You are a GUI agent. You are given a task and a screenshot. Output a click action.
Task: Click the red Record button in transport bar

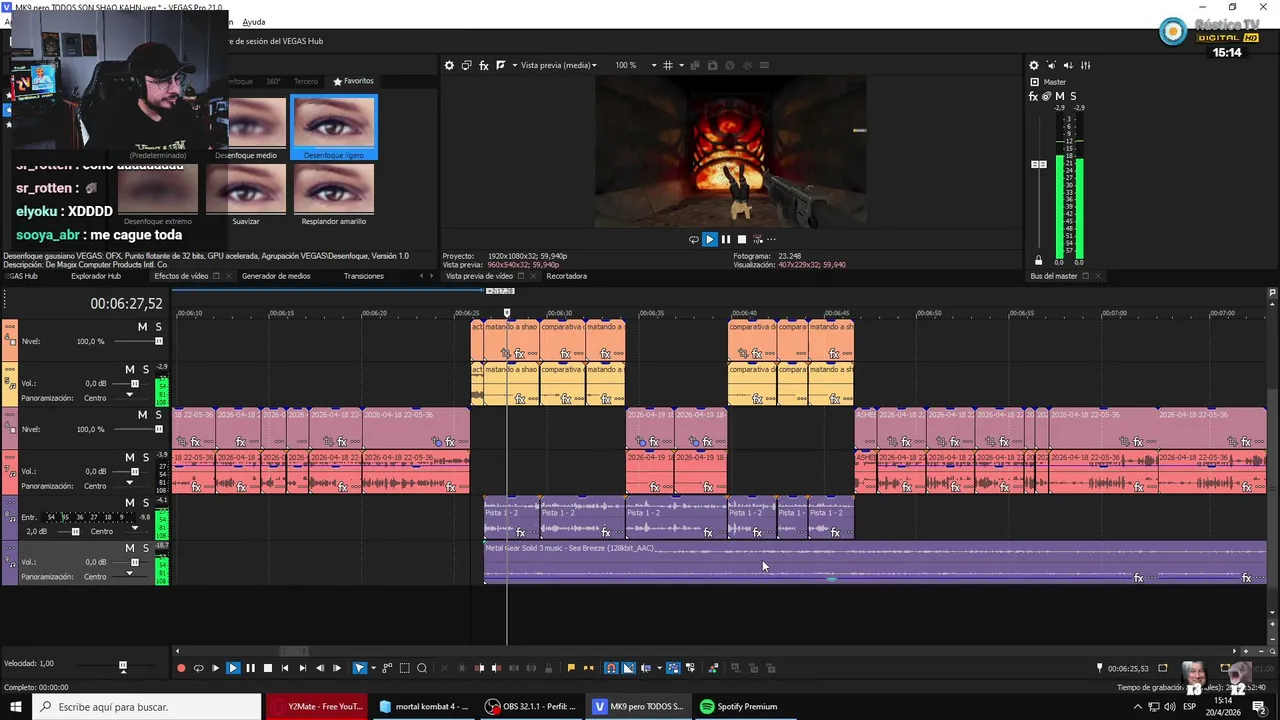coord(181,668)
